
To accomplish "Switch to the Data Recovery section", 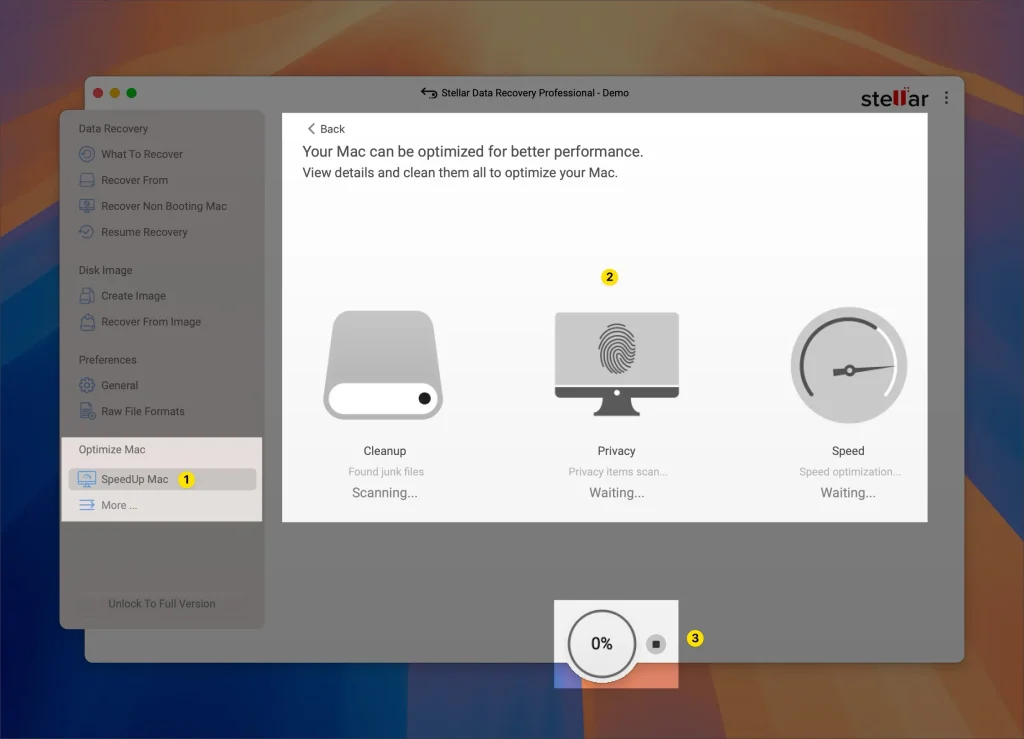I will [113, 128].
